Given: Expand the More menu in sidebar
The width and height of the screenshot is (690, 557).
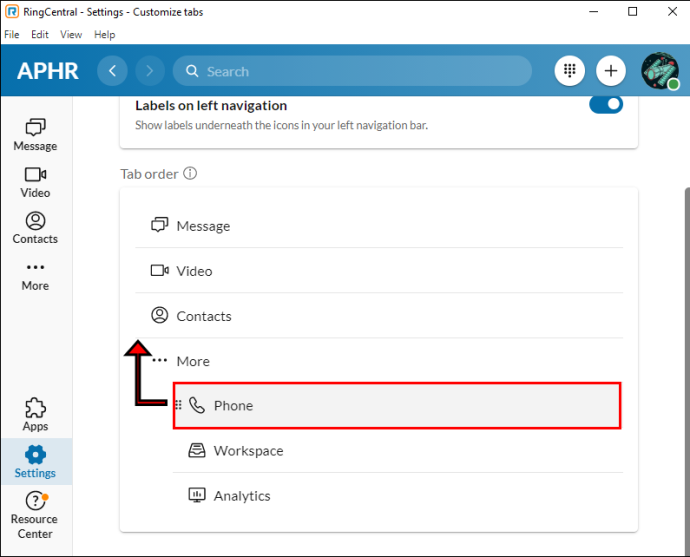Looking at the screenshot, I should (x=35, y=276).
